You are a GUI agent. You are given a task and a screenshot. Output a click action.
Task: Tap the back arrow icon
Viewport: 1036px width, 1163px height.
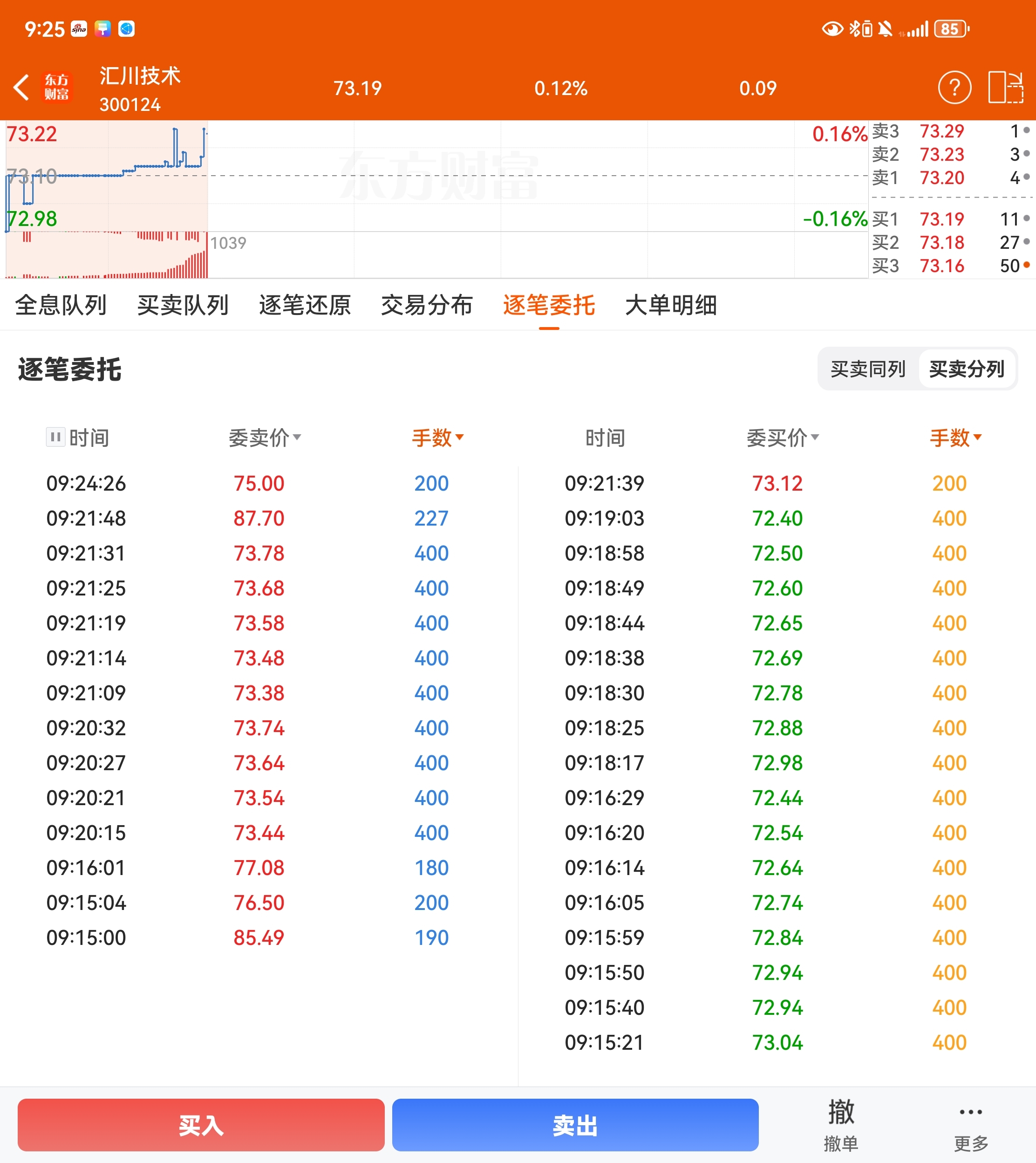click(21, 88)
